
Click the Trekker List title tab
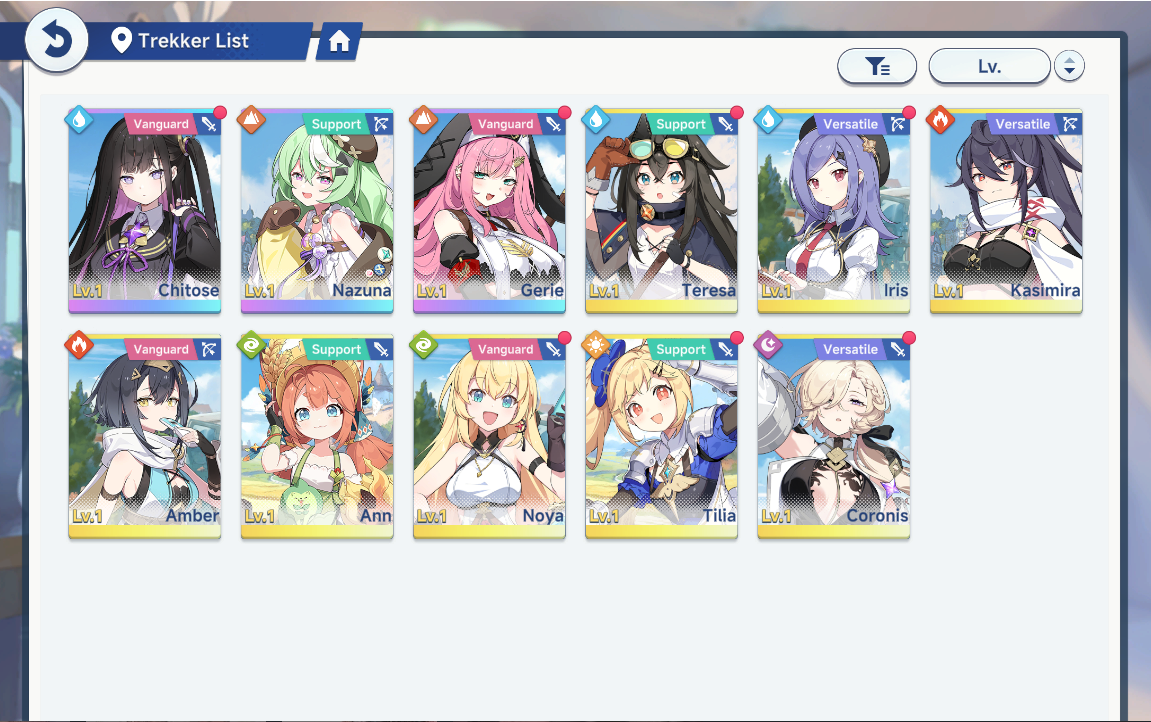[193, 41]
